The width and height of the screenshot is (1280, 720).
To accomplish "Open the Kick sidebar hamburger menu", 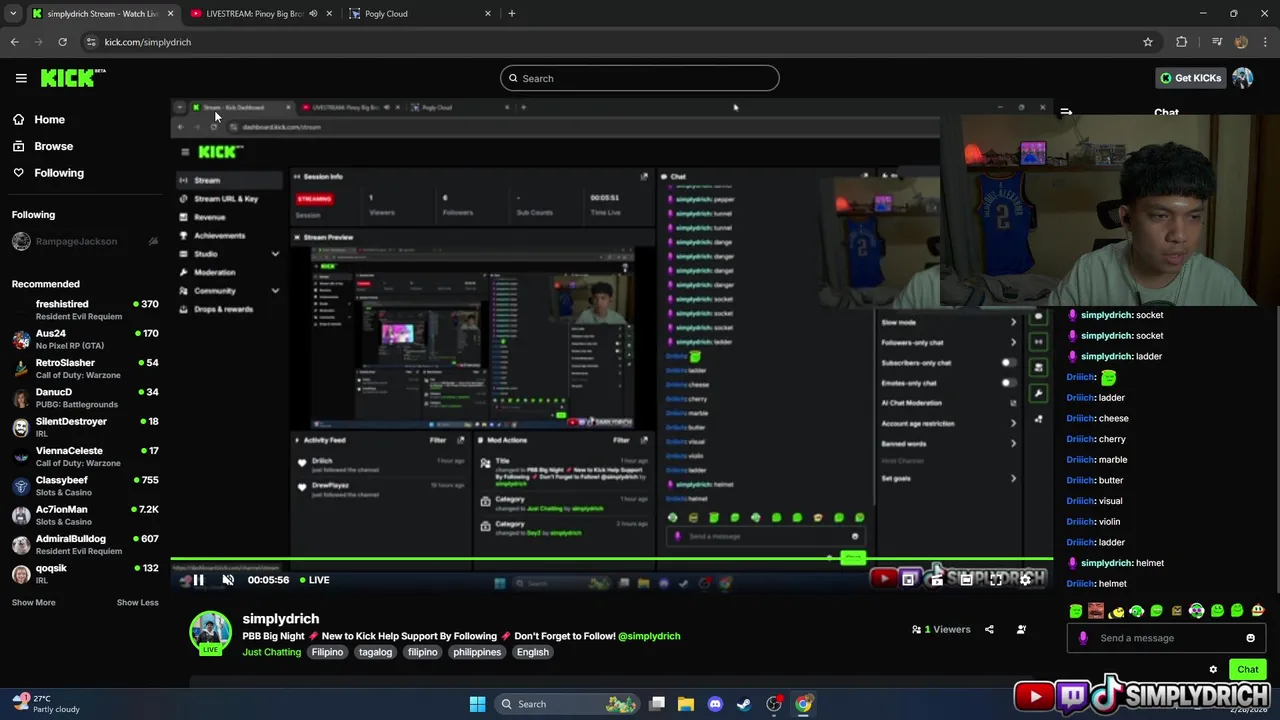I will 21,78.
